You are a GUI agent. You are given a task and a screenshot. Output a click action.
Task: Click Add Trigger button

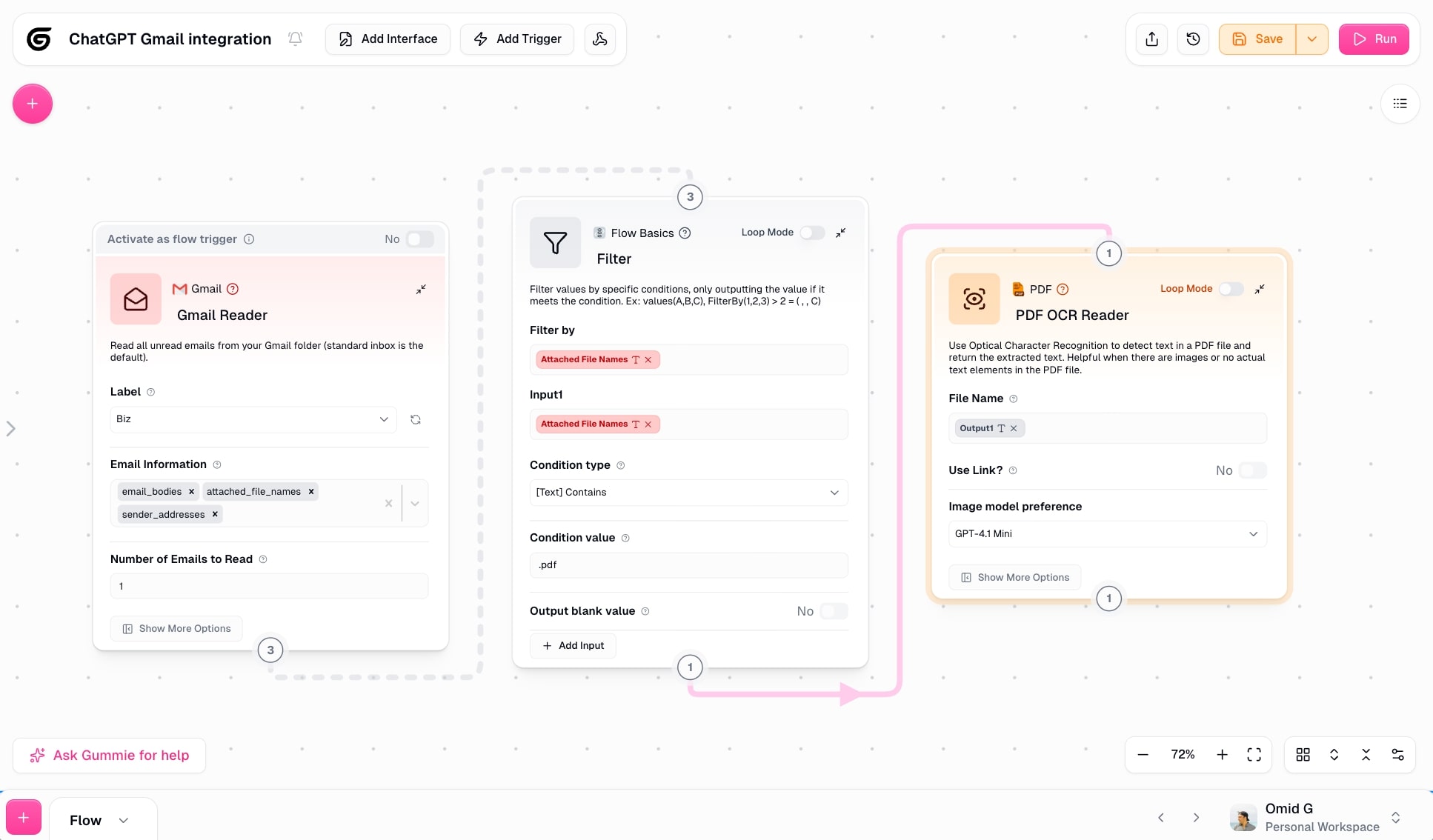tap(517, 39)
